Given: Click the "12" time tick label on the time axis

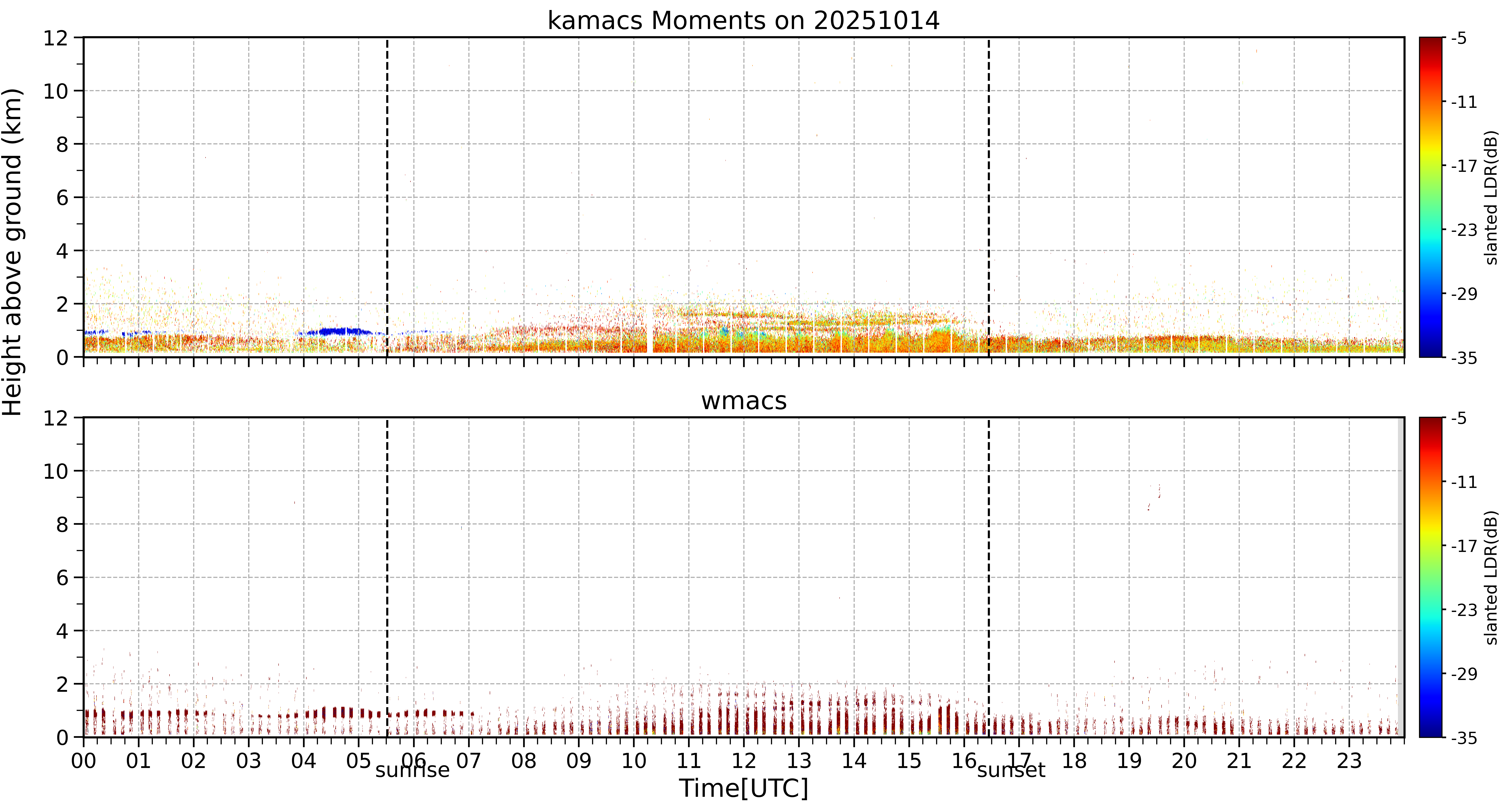Looking at the screenshot, I should (744, 761).
